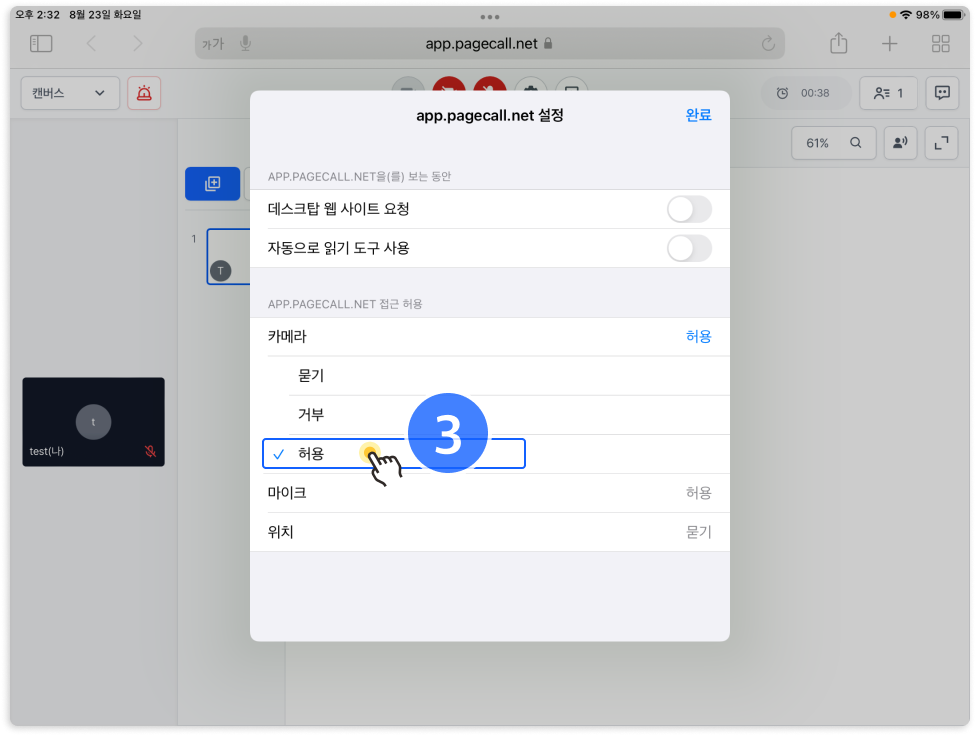Open the 마이크 permission row
The image size is (976, 736).
point(490,493)
